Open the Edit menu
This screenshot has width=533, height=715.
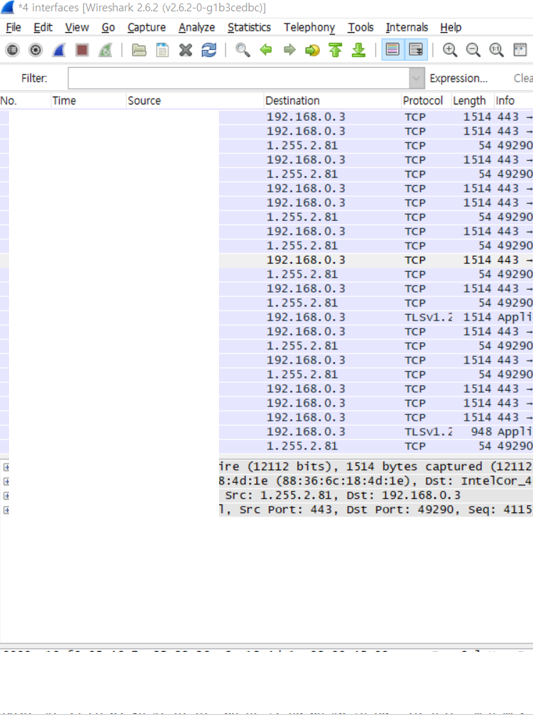43,27
